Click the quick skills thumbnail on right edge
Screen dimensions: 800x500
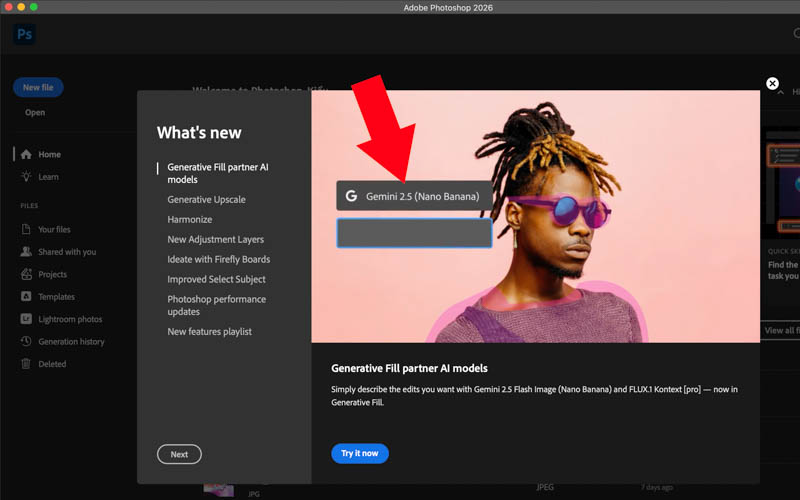tap(783, 183)
